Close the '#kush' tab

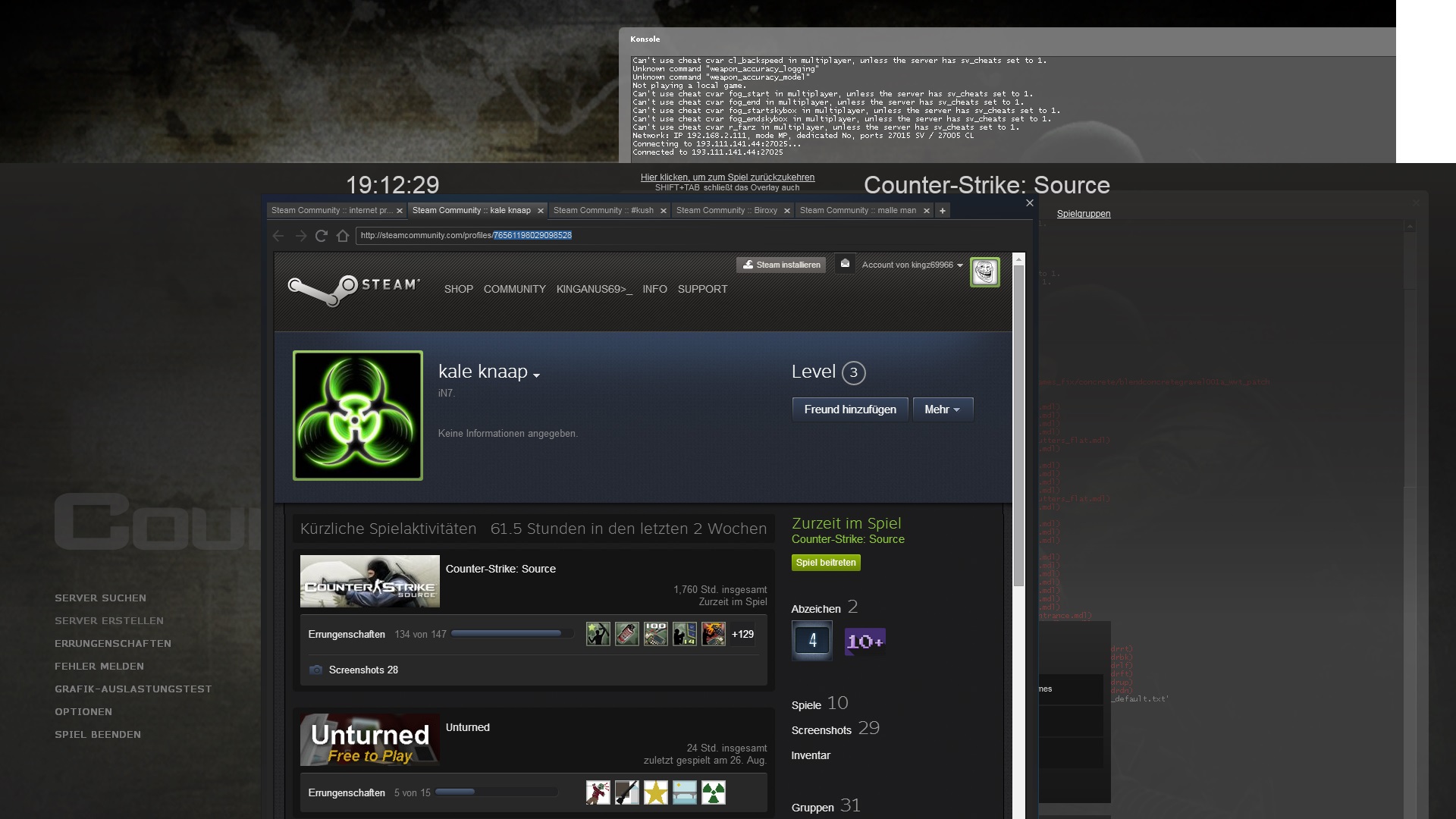(x=664, y=211)
